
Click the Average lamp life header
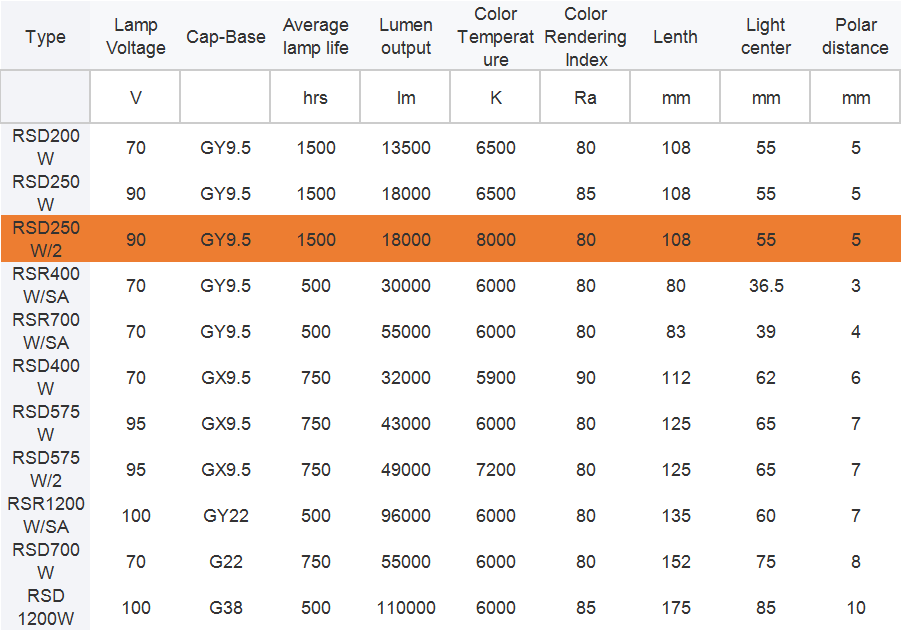315,37
